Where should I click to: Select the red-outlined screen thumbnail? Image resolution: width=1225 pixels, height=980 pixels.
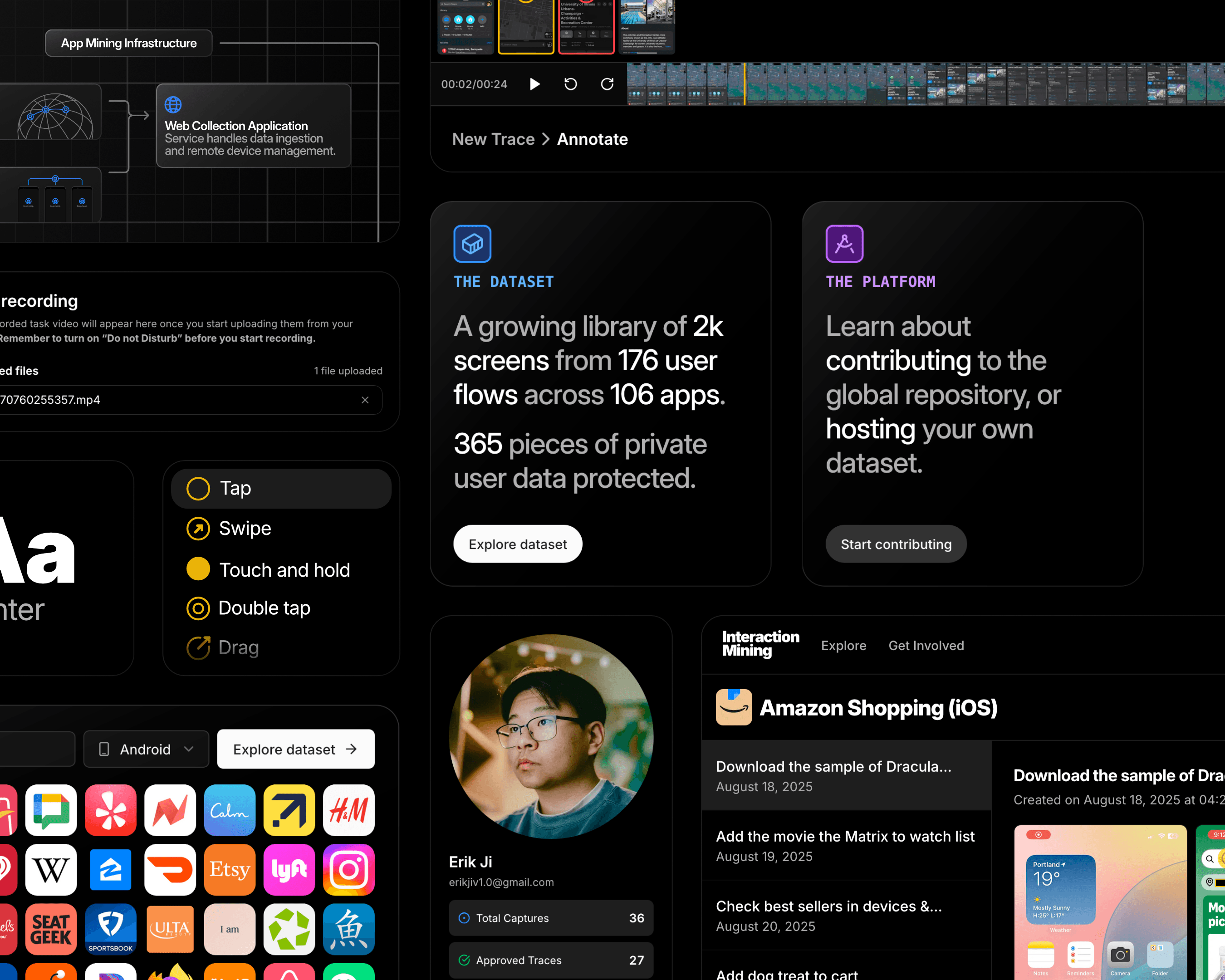coord(586,26)
